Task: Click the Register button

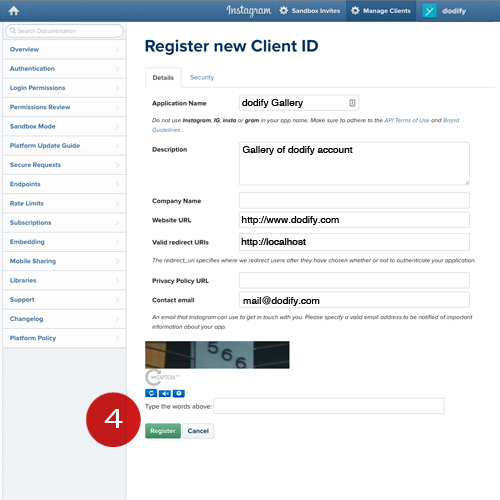Action: [163, 431]
